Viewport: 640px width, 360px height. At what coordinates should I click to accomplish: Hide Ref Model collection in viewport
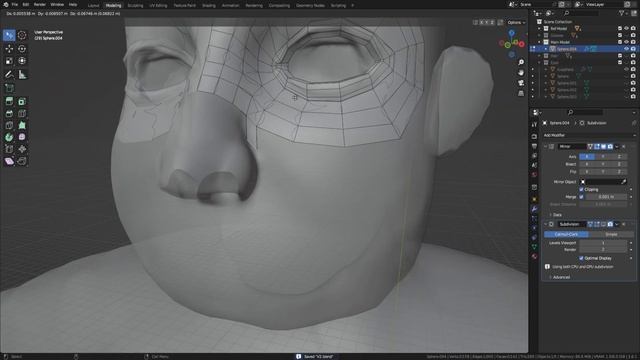click(x=626, y=29)
